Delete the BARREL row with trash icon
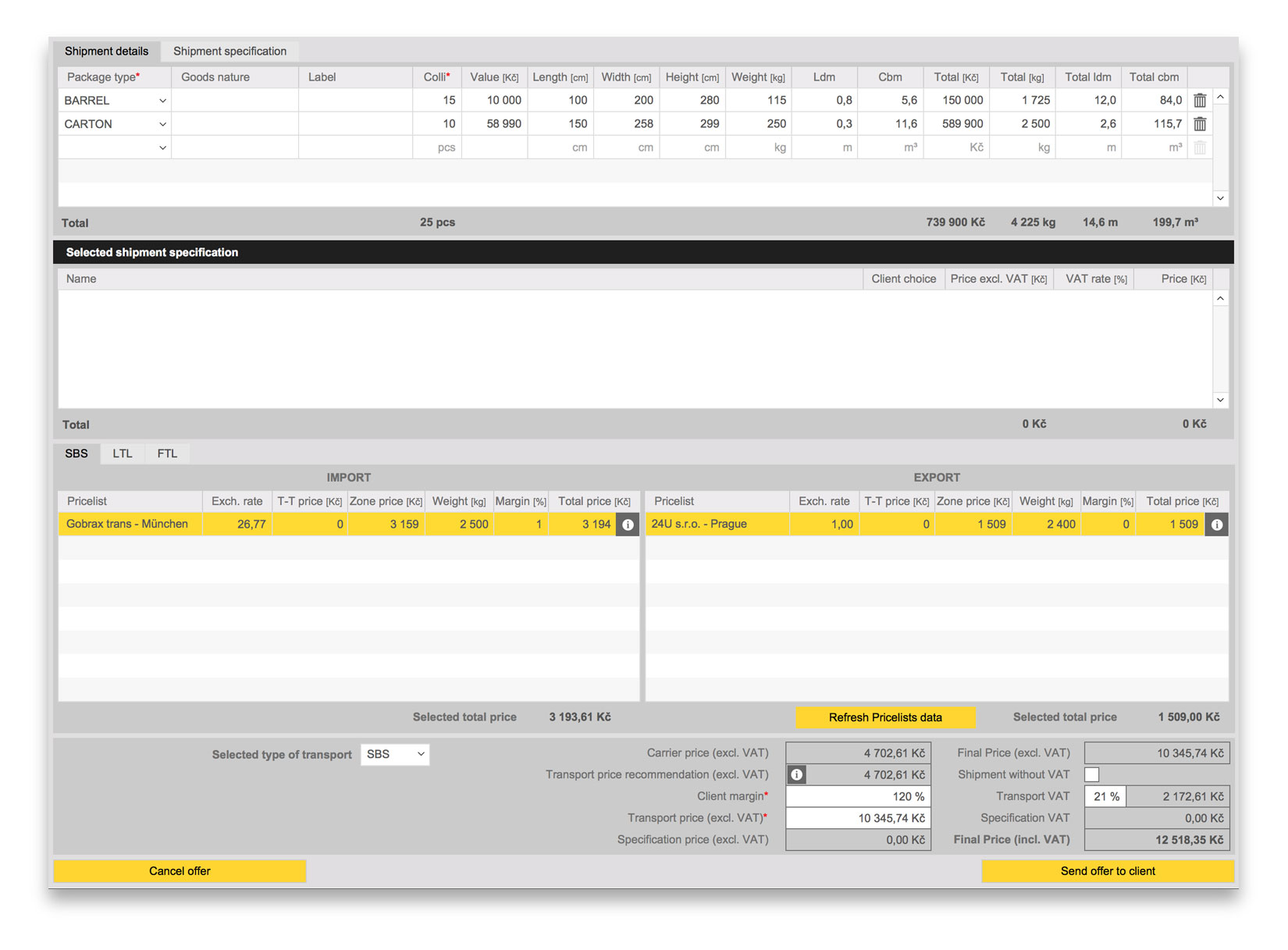Image resolution: width=1288 pixels, height=950 pixels. click(x=1200, y=101)
